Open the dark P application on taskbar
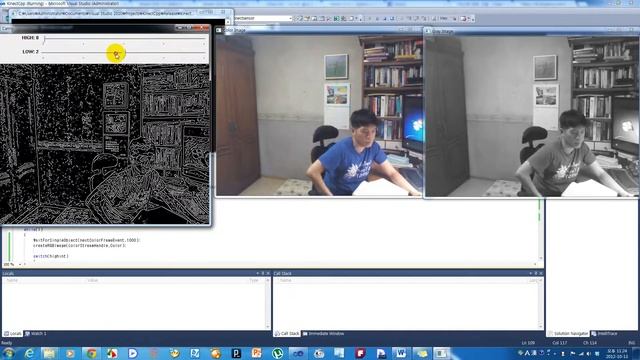Screen dimensions: 640x360 (236, 353)
